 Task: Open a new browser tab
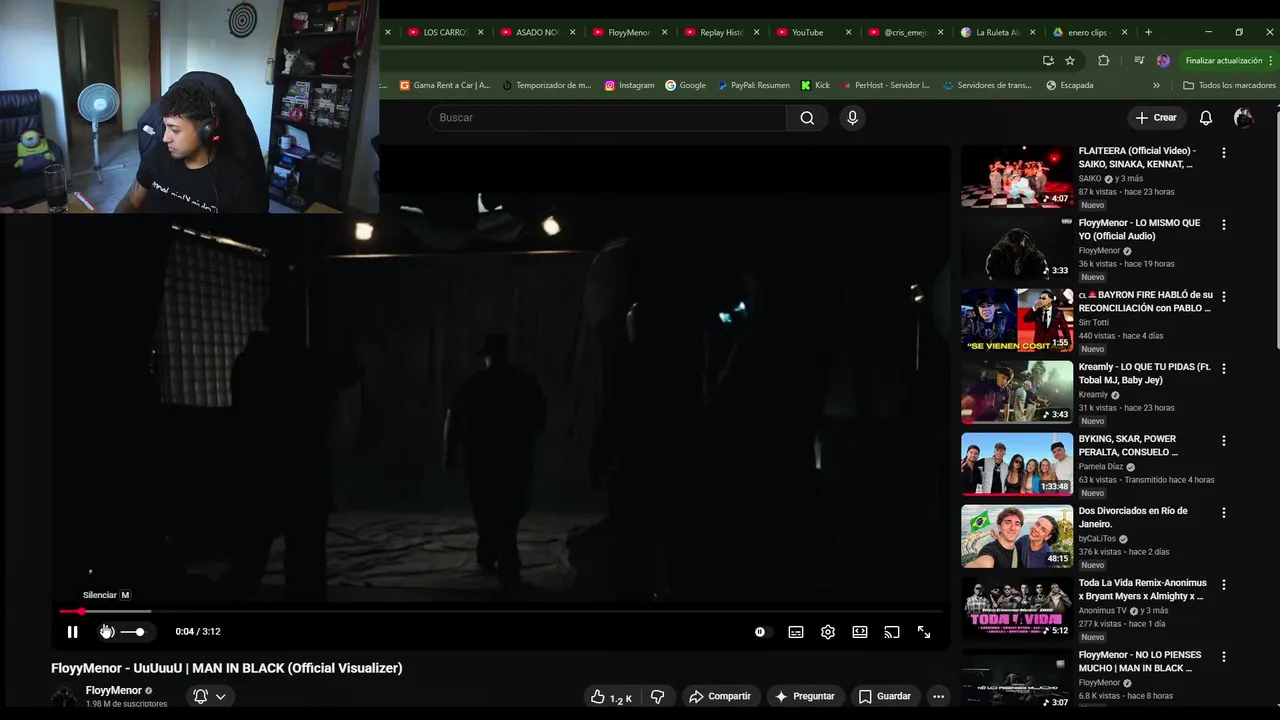(x=1148, y=32)
